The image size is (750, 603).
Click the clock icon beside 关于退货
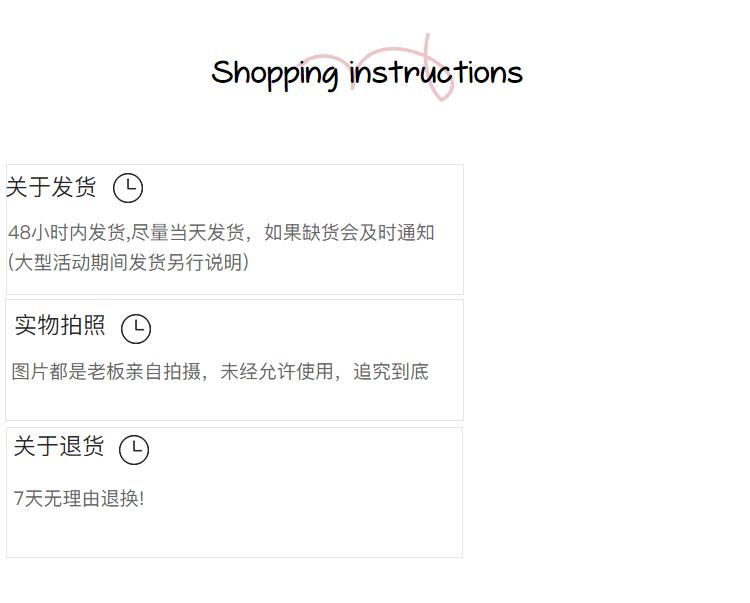coord(134,450)
